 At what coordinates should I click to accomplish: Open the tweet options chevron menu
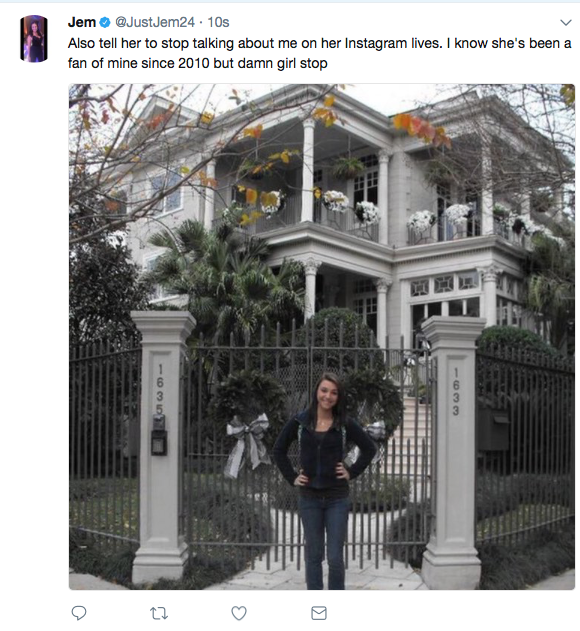tap(566, 23)
